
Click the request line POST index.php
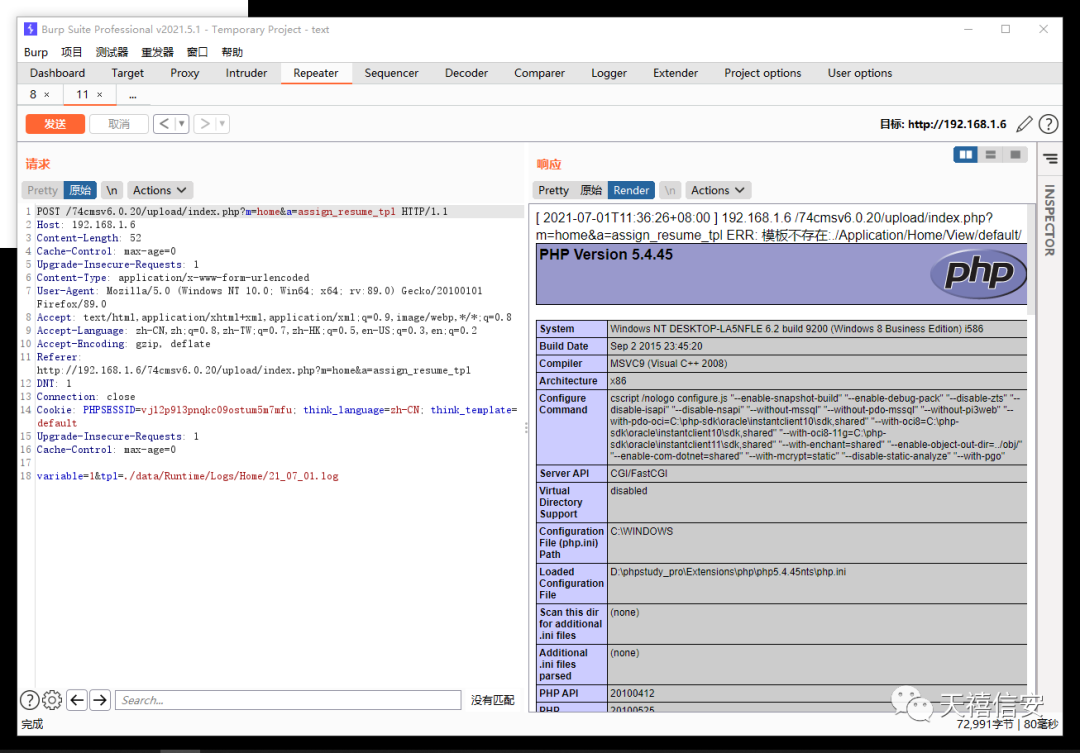pos(242,212)
